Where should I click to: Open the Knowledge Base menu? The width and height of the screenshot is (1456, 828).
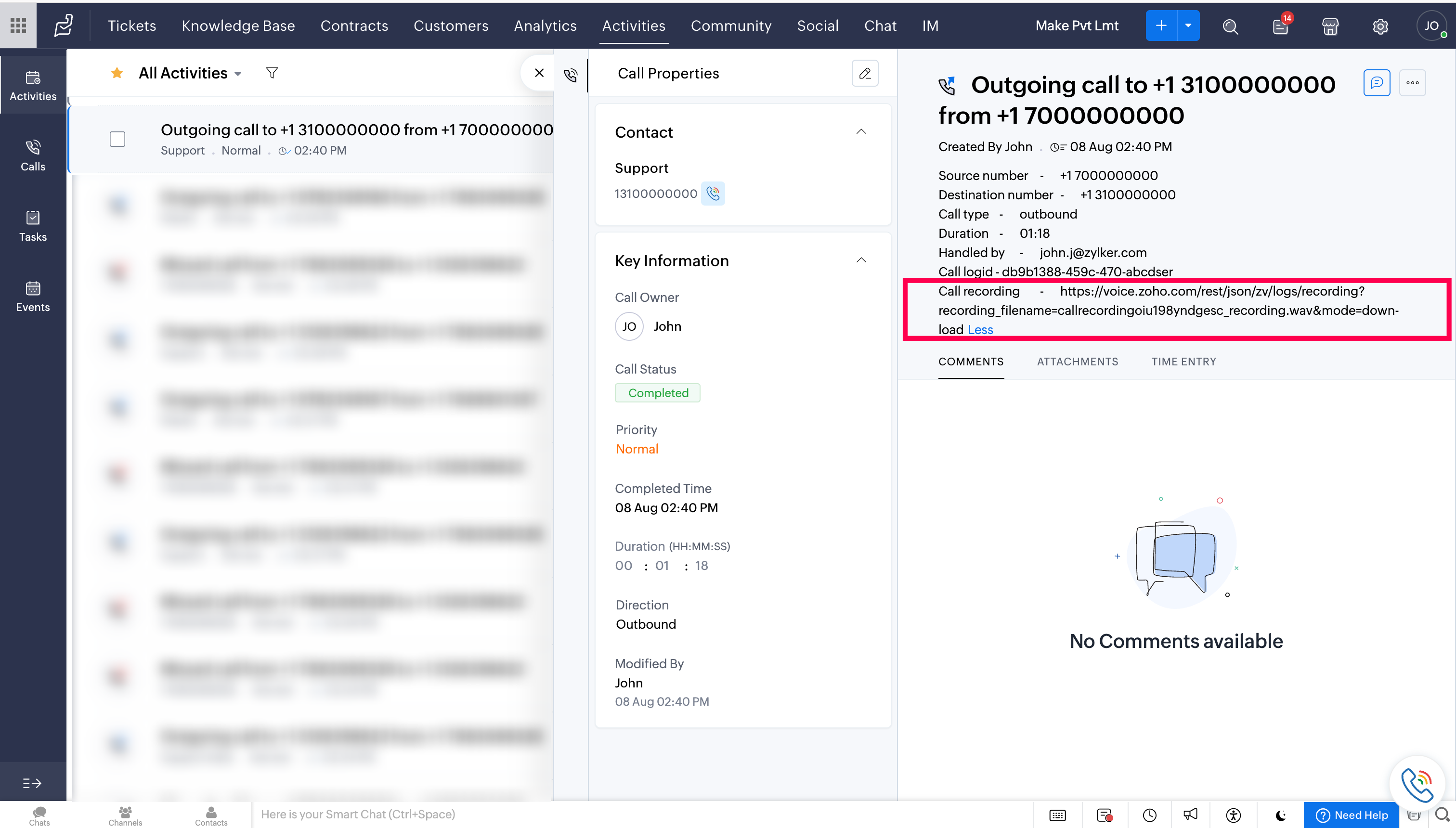pyautogui.click(x=238, y=26)
